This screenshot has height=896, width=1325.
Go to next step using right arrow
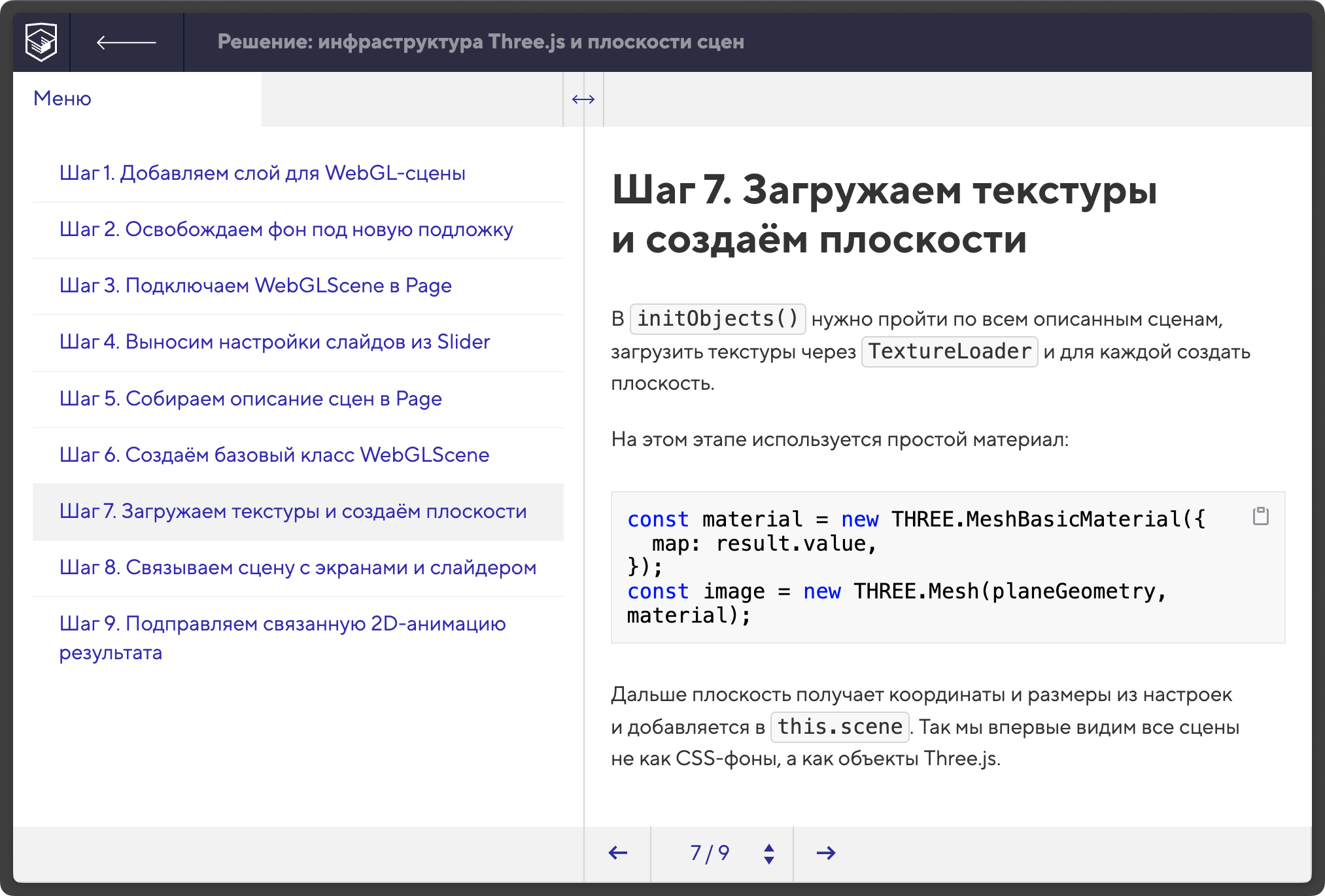pyautogui.click(x=826, y=853)
